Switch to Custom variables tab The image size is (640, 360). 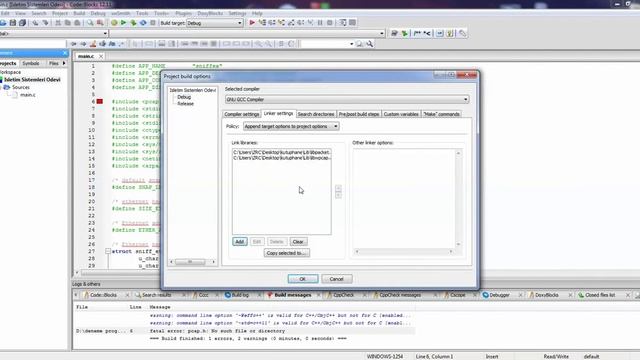tap(401, 114)
